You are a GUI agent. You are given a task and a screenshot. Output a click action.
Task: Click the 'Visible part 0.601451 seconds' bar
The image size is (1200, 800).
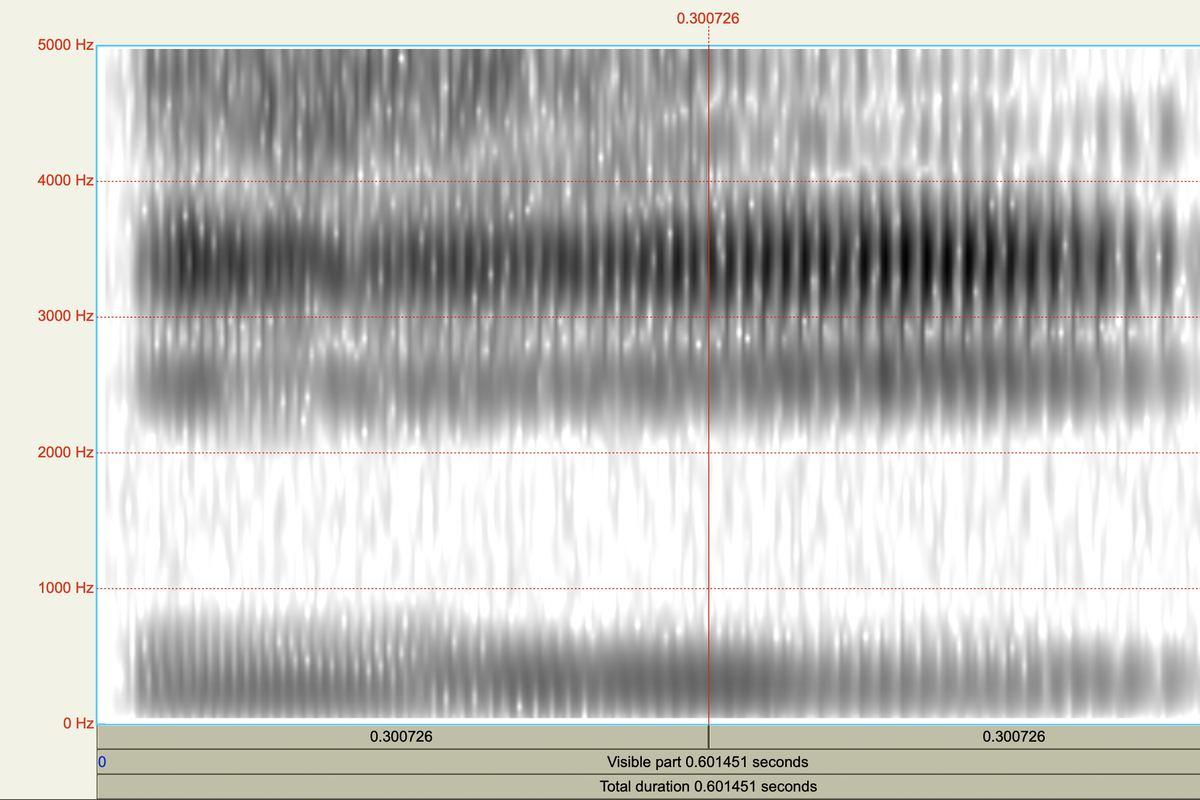click(649, 762)
